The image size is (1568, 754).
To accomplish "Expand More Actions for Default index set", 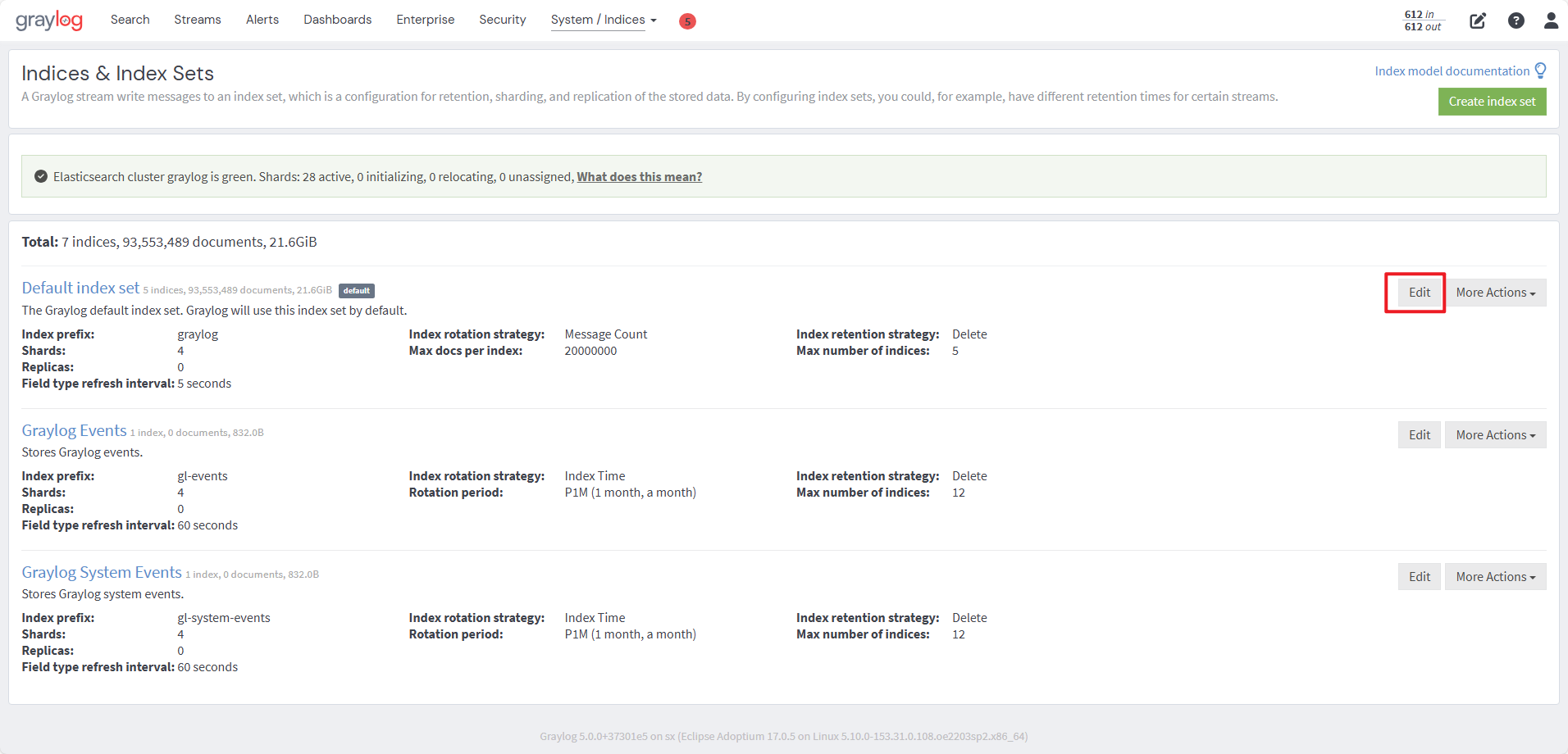I will click(1496, 293).
